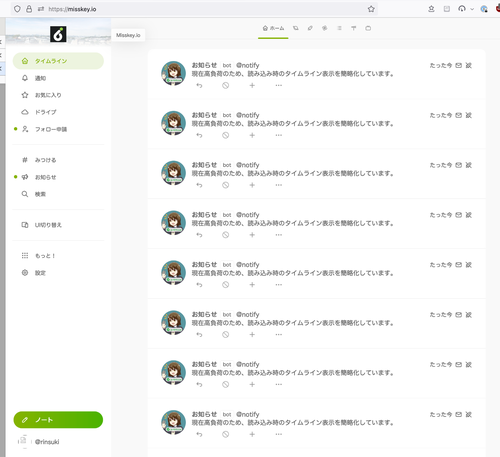This screenshot has width=500, height=457.
Task: Click the cloud icon beside ドライブ
Action: coord(25,112)
